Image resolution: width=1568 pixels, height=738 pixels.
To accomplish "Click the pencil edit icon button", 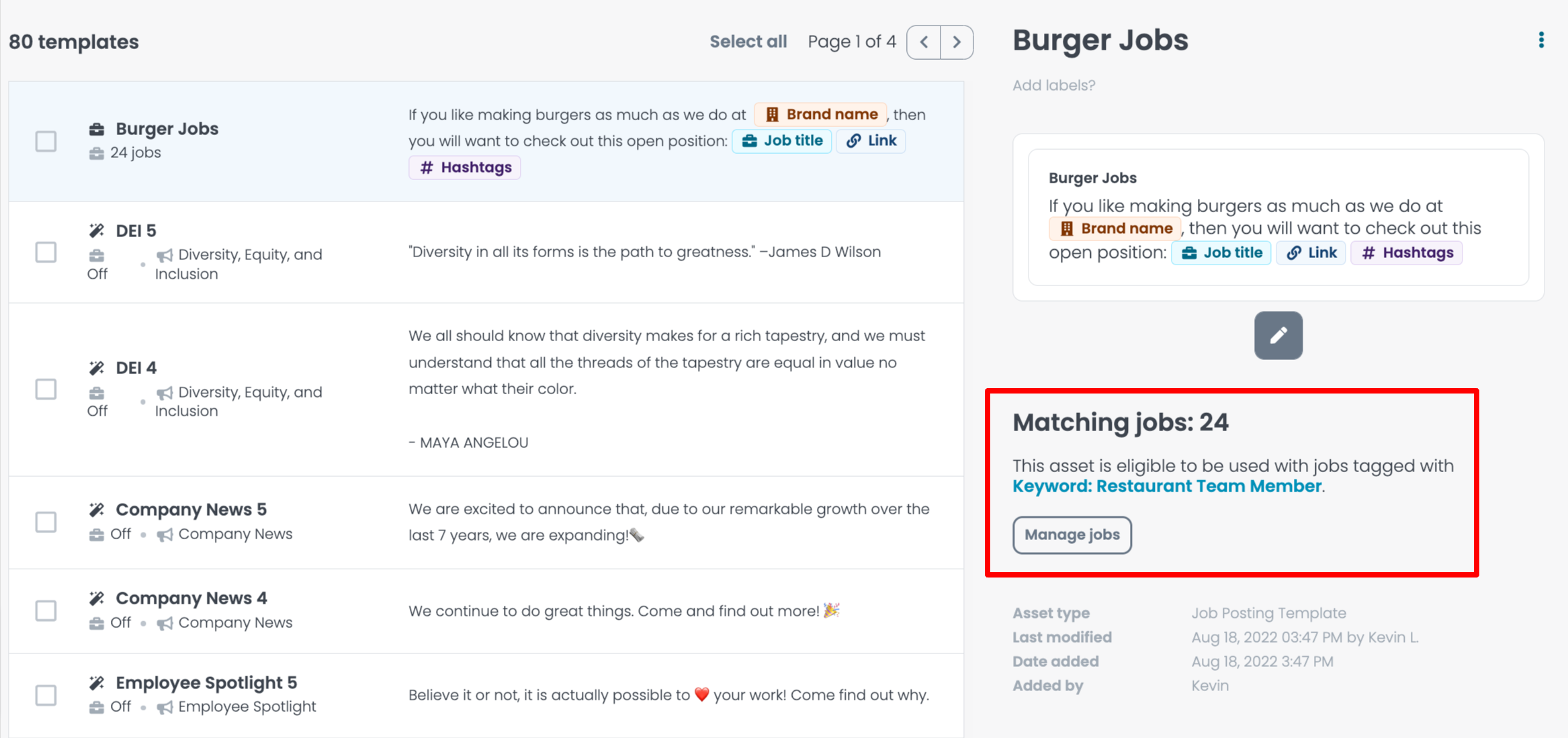I will click(x=1278, y=335).
